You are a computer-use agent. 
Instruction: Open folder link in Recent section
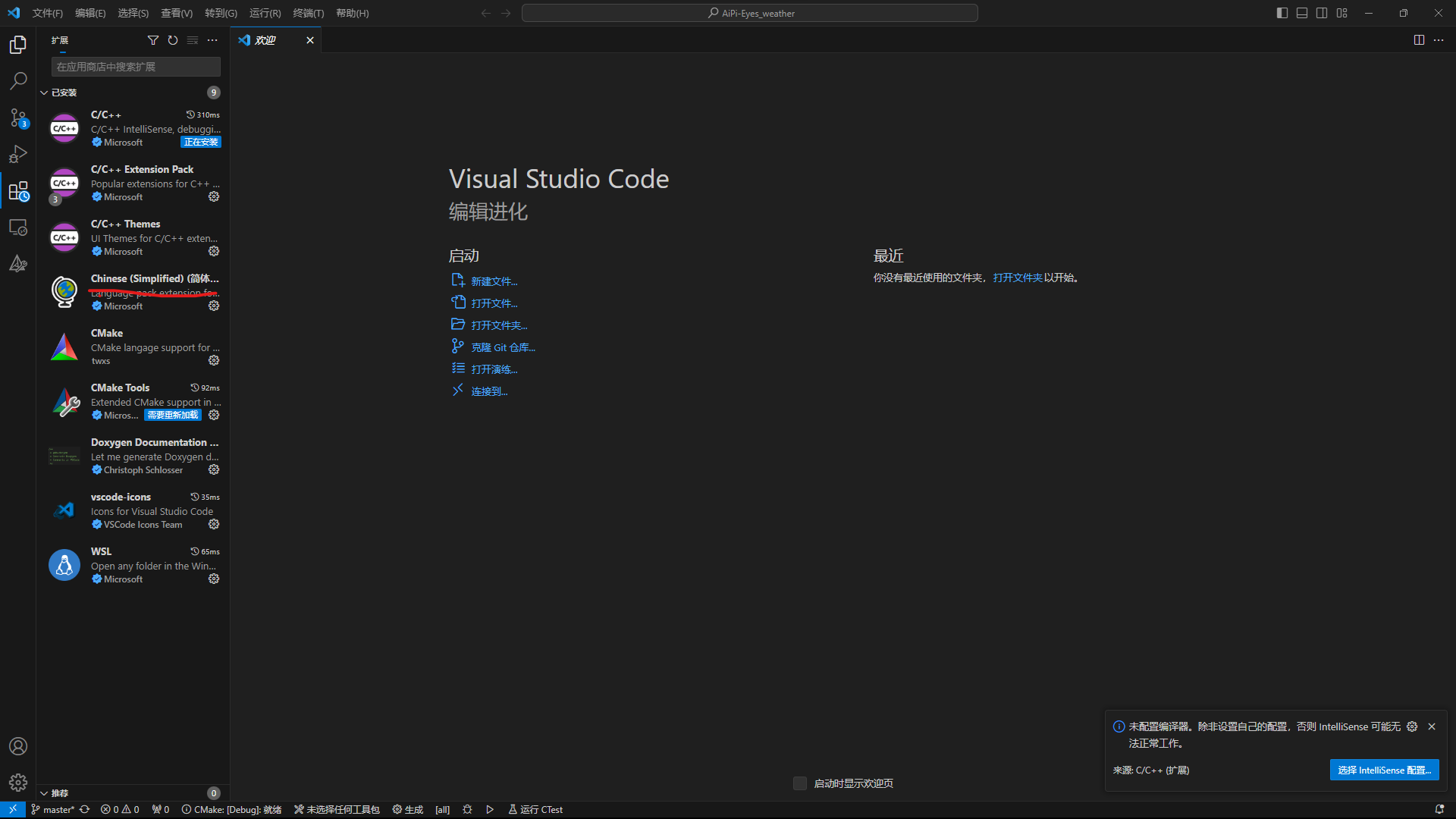point(1018,278)
